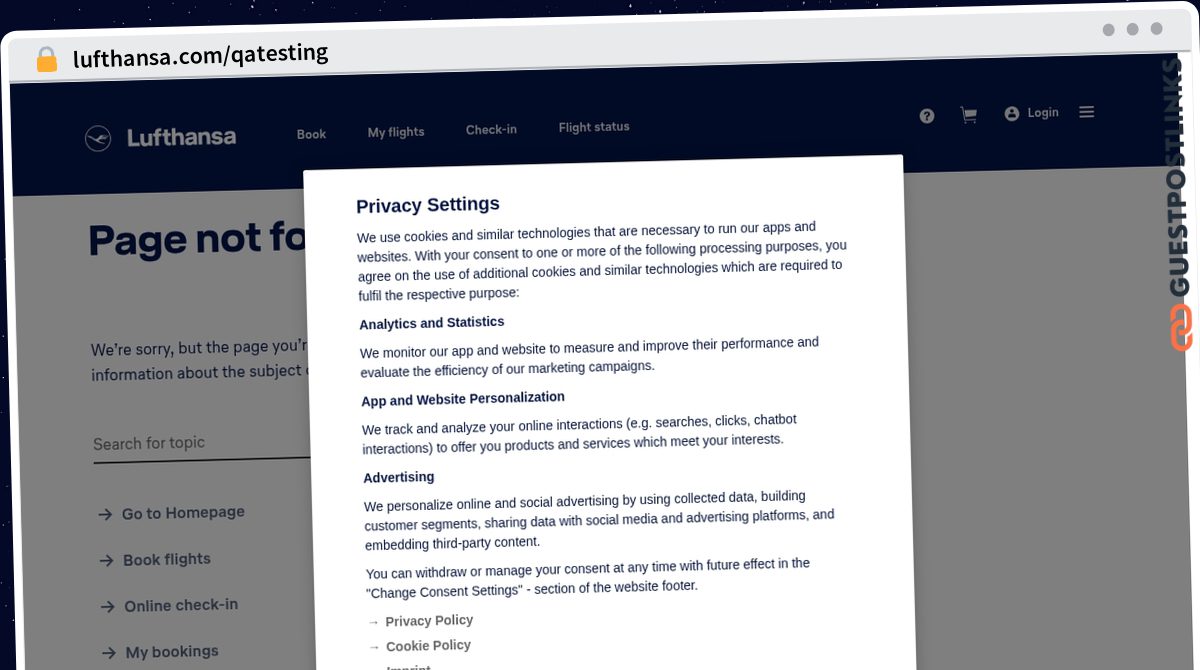Open the Cookie Policy link
Image resolution: width=1200 pixels, height=670 pixels.
[x=428, y=646]
